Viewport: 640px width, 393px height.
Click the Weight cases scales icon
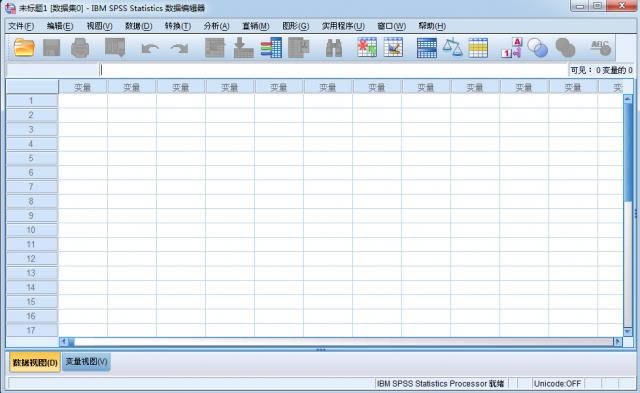click(453, 47)
